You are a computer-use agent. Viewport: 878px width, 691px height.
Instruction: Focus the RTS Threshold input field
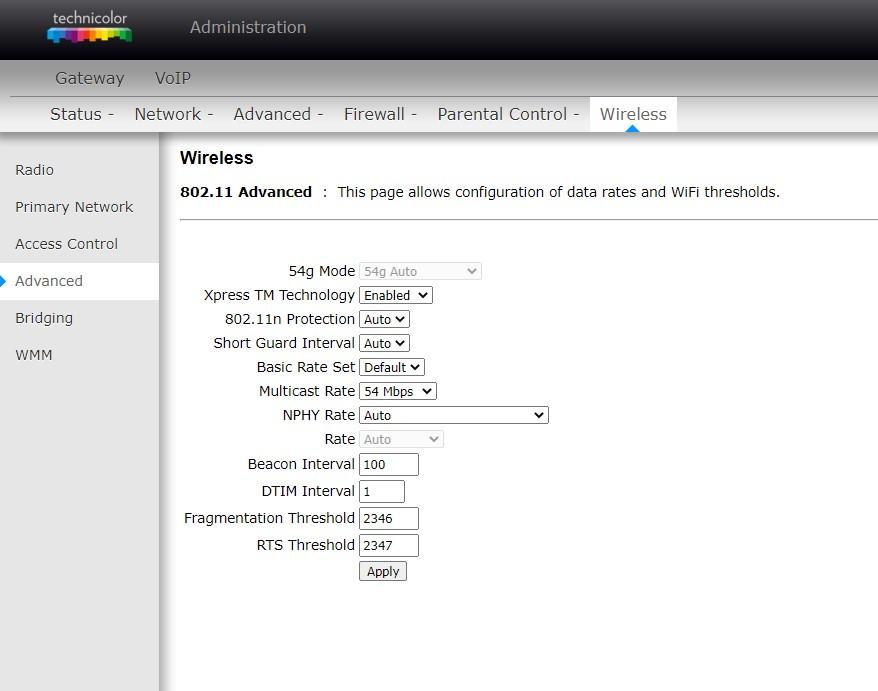tap(389, 545)
